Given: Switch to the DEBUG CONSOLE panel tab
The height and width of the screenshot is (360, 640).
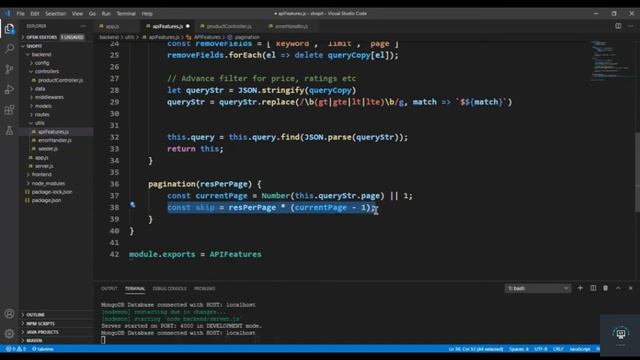Looking at the screenshot, I should coord(169,289).
